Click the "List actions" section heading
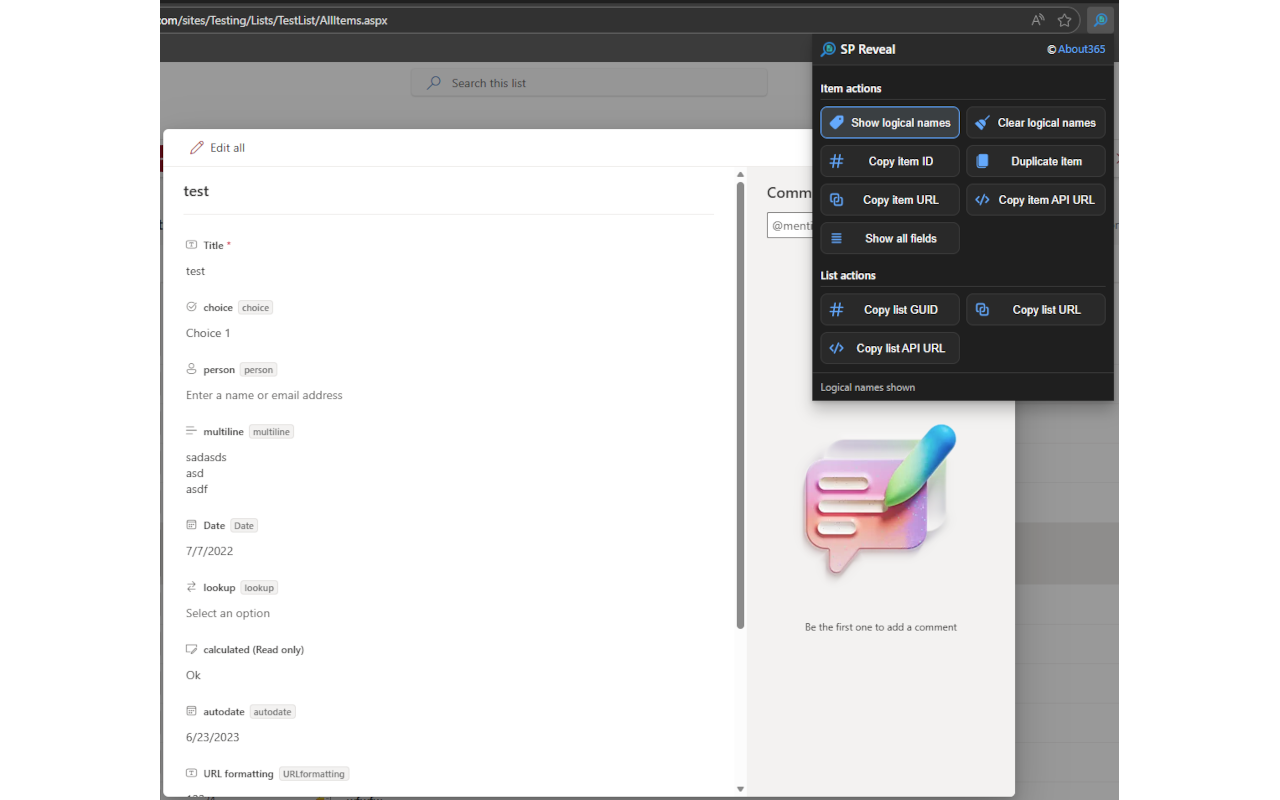The height and width of the screenshot is (800, 1280). [x=848, y=276]
